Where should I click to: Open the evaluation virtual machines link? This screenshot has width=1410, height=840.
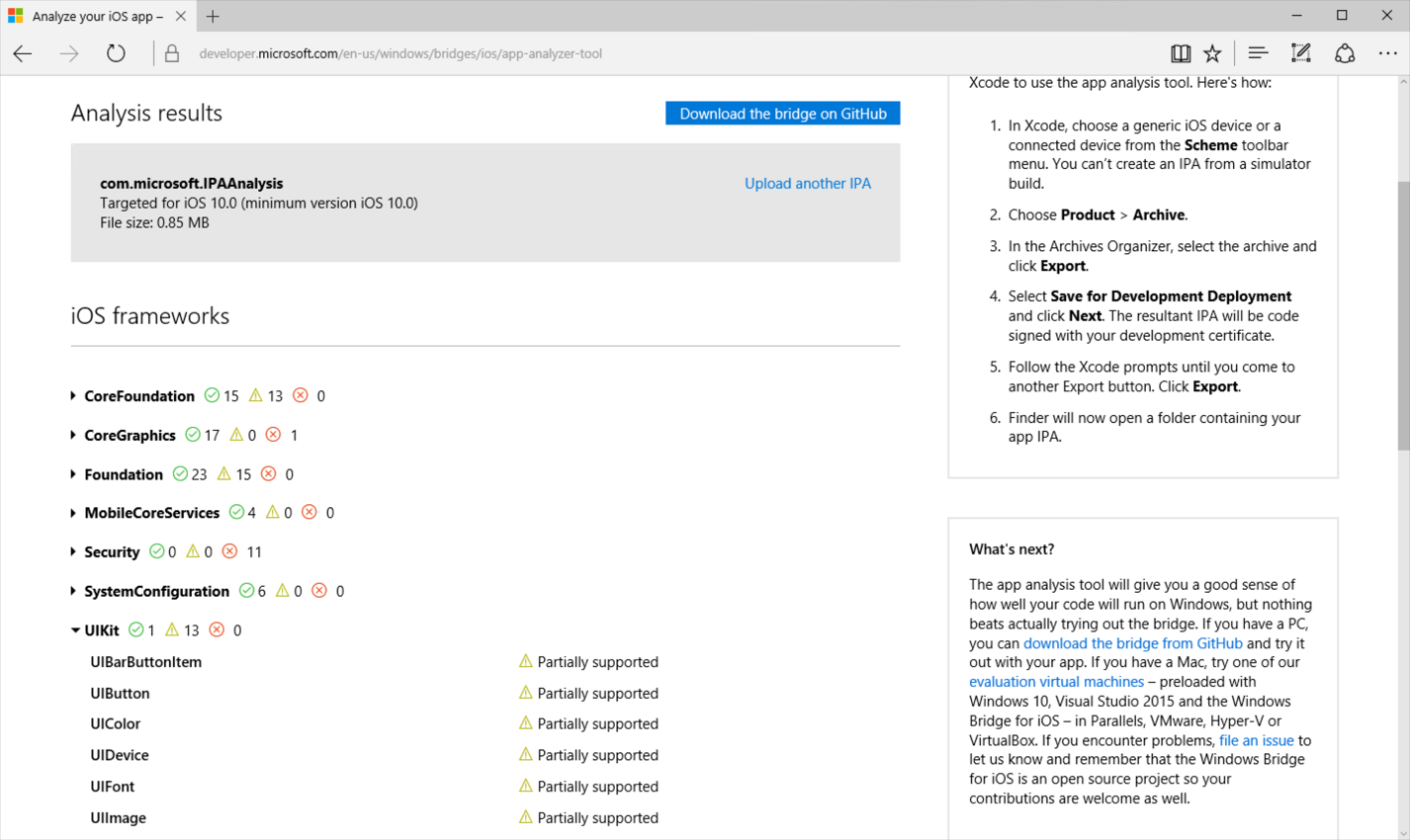pos(1056,682)
